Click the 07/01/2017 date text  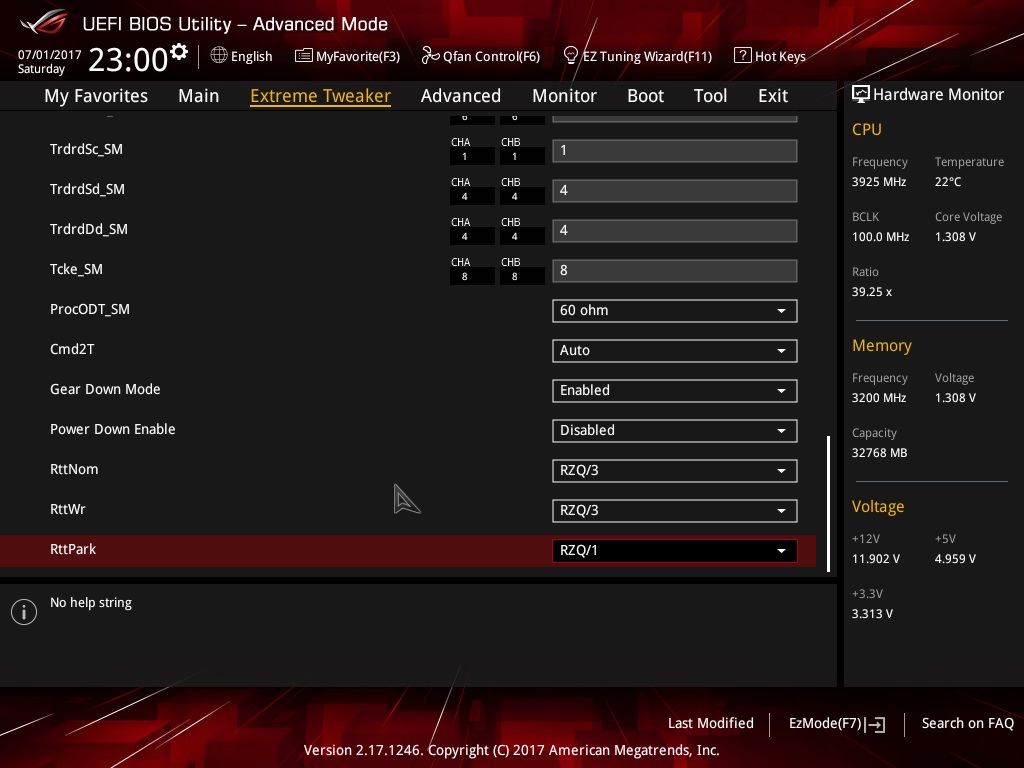click(50, 54)
